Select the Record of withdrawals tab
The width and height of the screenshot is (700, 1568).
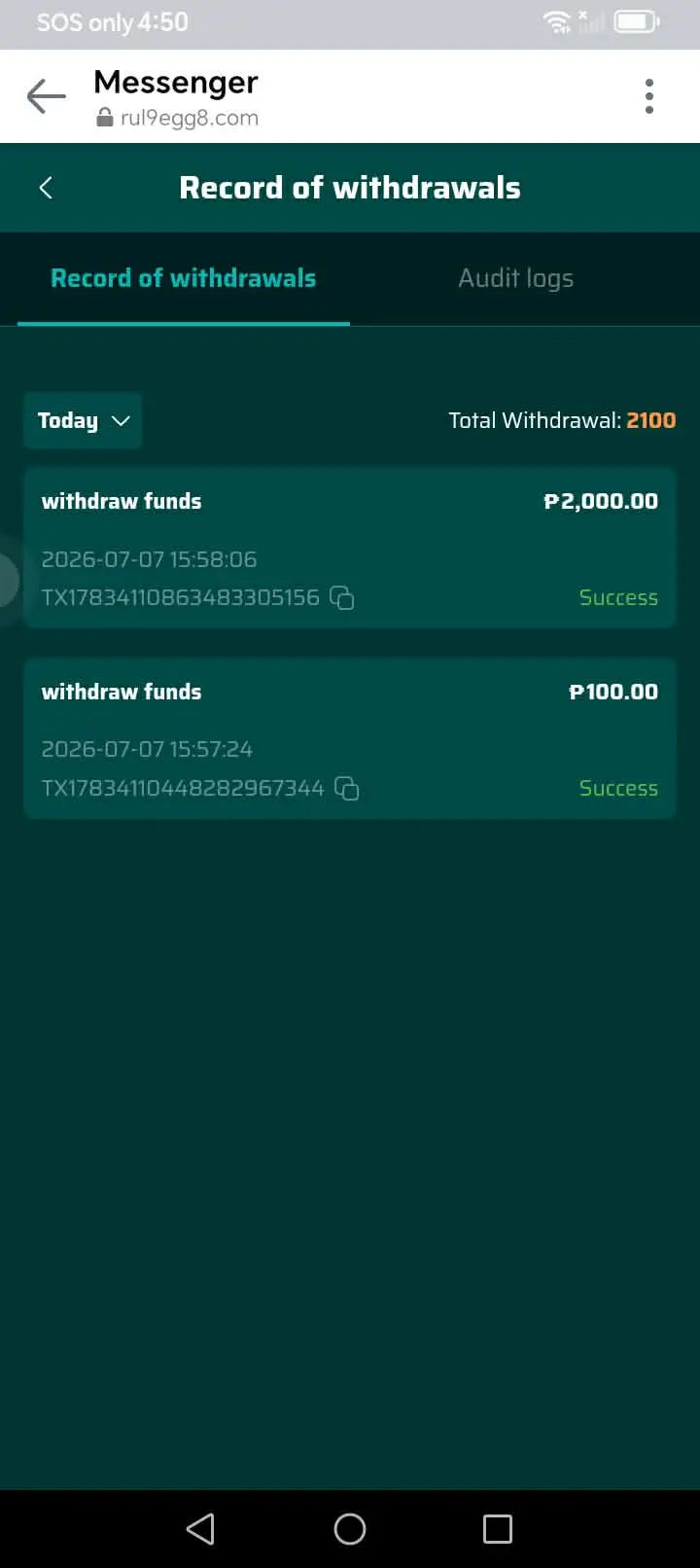point(184,278)
